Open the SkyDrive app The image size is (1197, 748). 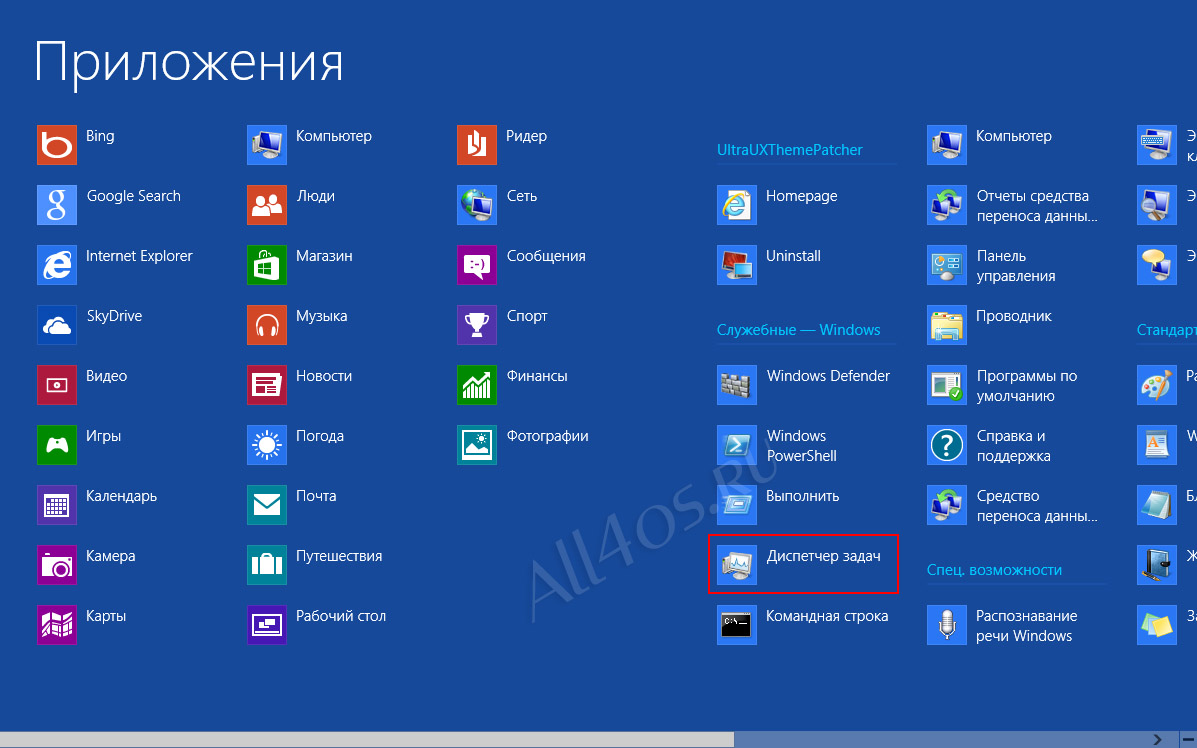(56, 325)
